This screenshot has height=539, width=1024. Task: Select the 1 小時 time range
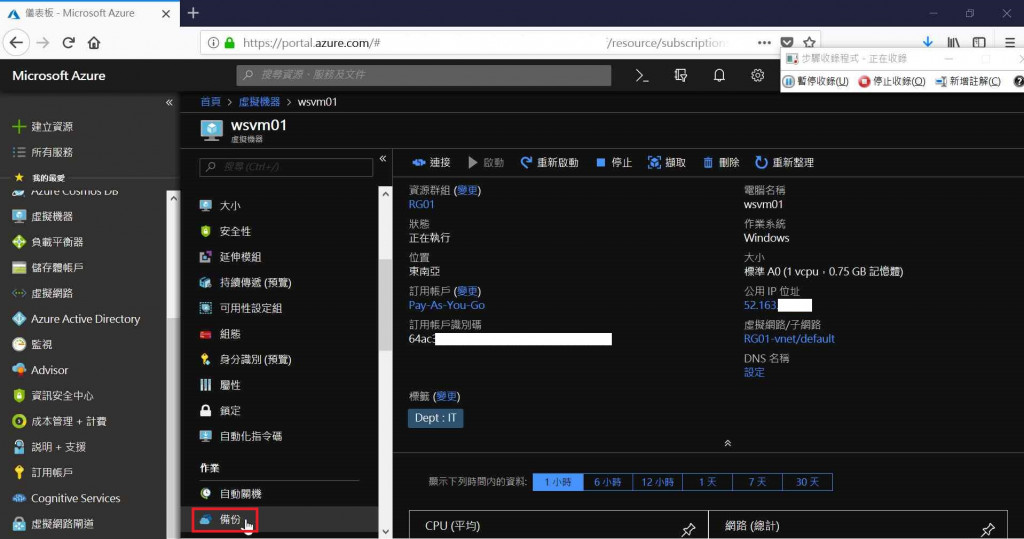pyautogui.click(x=558, y=482)
